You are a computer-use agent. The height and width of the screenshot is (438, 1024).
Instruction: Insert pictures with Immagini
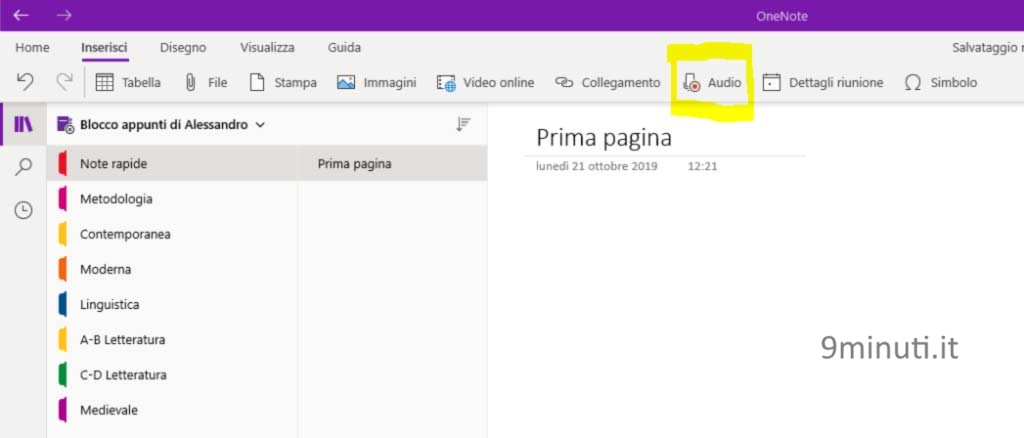[376, 83]
